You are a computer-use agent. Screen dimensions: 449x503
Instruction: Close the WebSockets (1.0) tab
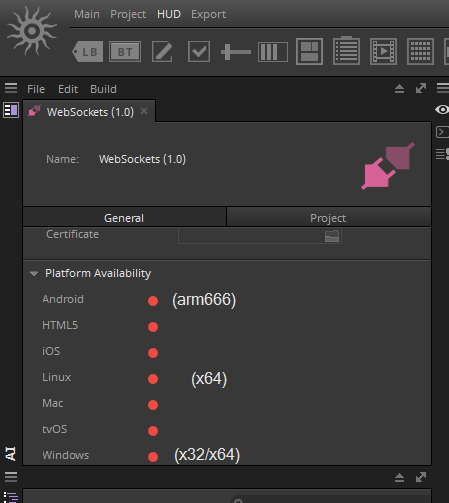pyautogui.click(x=144, y=111)
